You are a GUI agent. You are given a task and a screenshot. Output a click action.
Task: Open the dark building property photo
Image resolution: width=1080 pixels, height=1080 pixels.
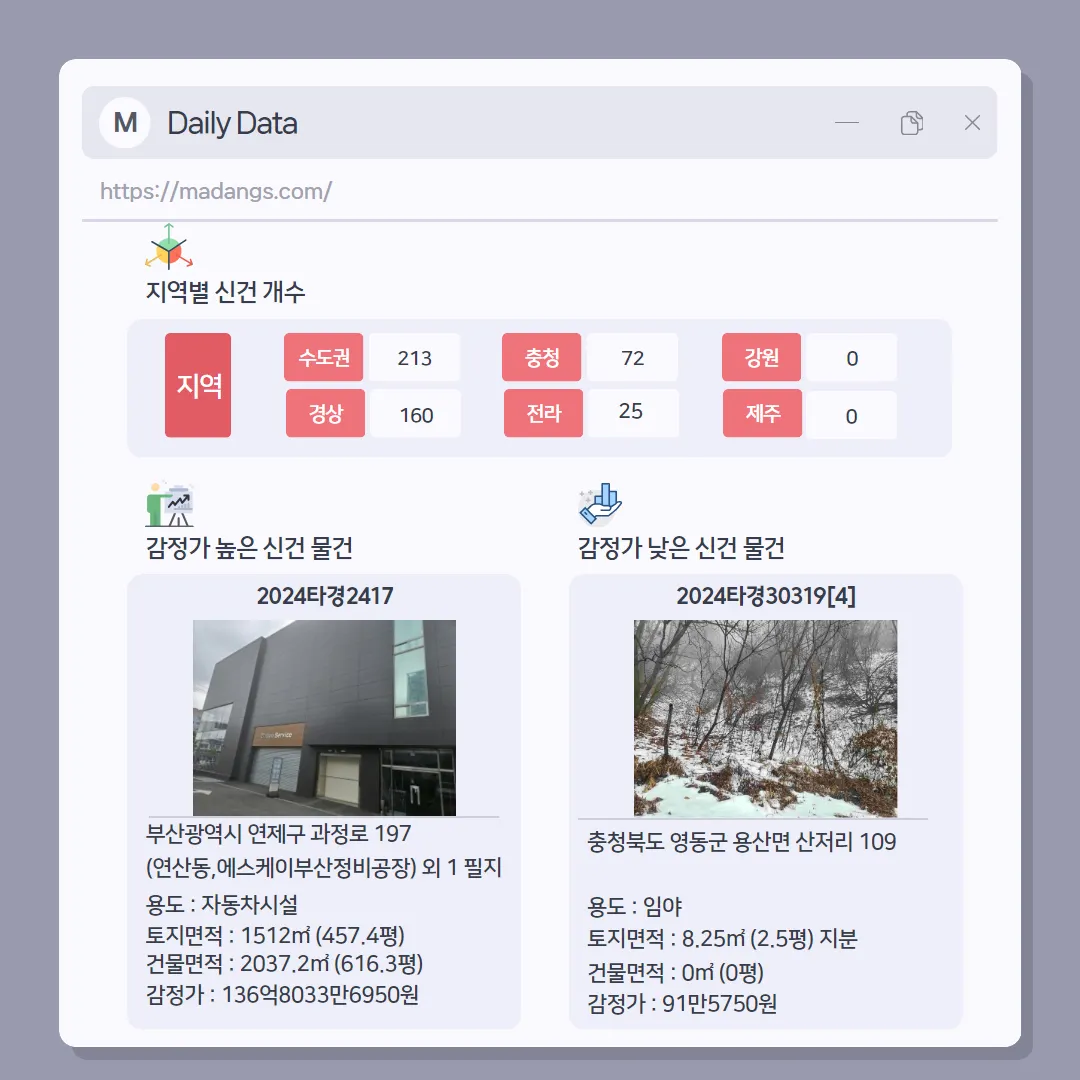(x=324, y=718)
